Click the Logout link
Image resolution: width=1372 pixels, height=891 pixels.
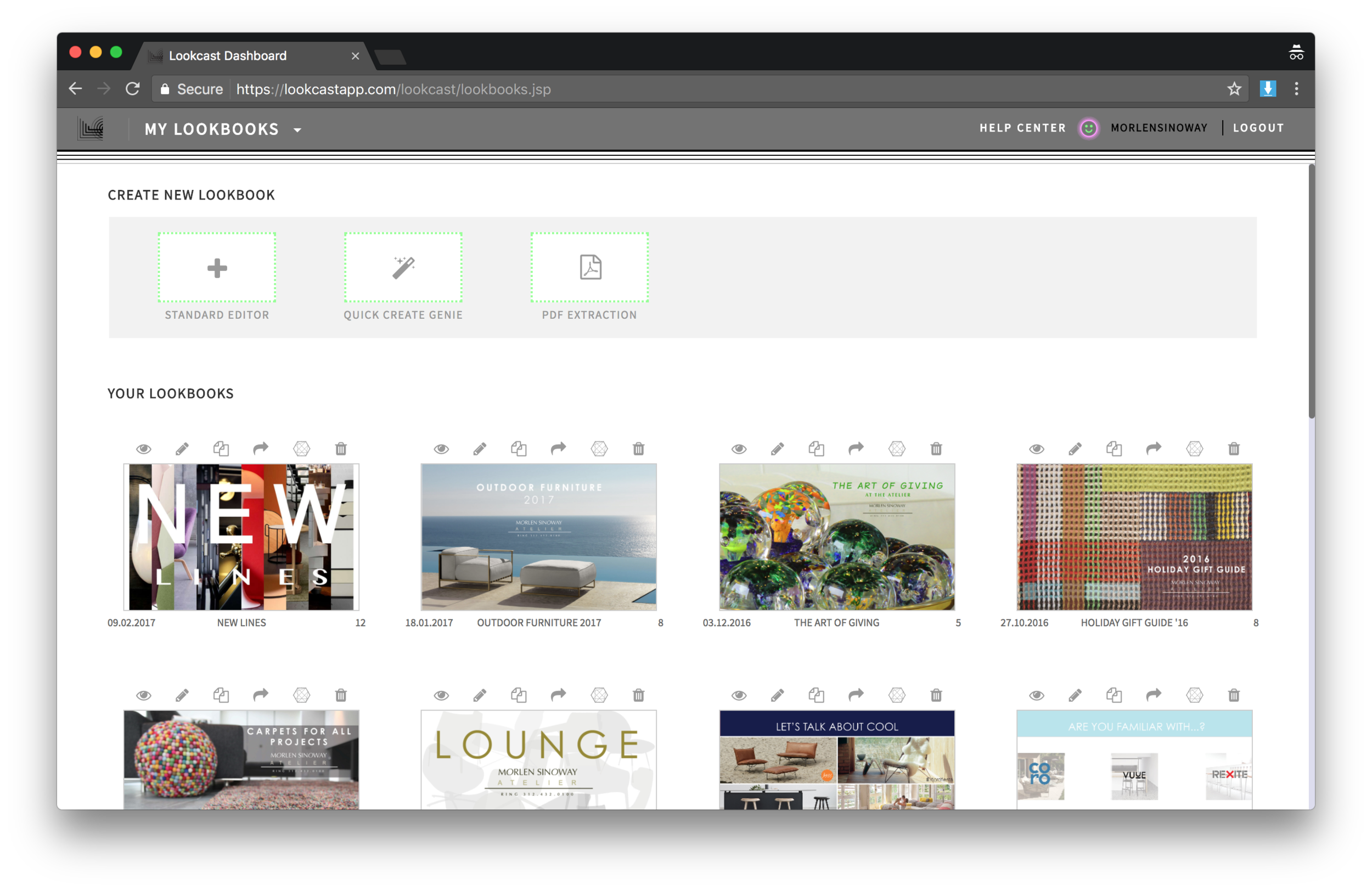1258,128
